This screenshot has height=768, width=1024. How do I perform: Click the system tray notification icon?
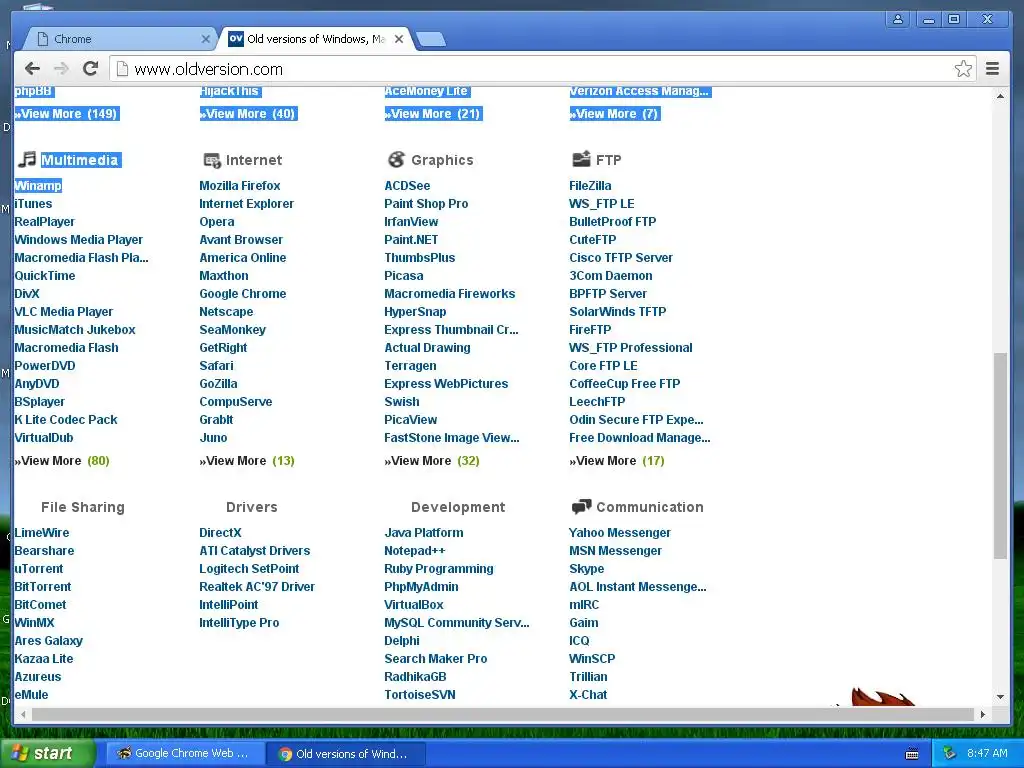tap(949, 753)
